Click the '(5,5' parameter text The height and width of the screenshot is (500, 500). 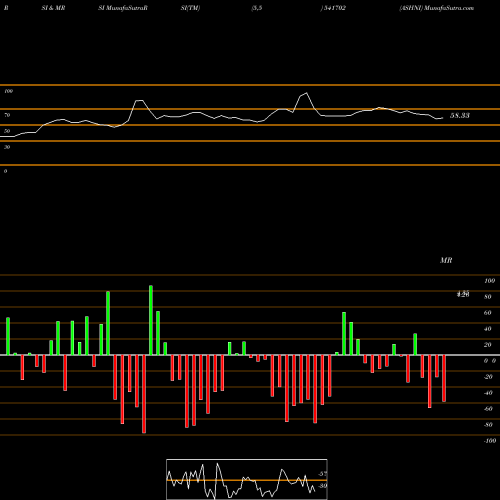point(257,8)
